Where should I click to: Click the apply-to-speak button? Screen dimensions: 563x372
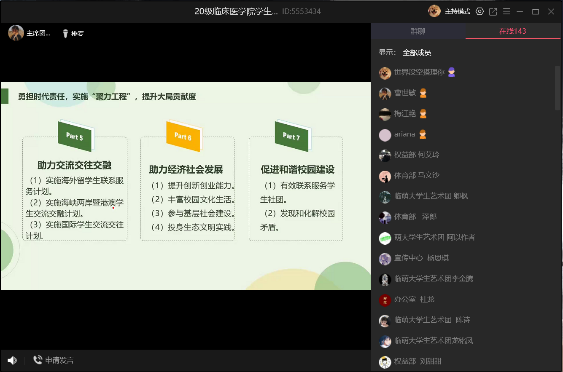[x=53, y=360]
